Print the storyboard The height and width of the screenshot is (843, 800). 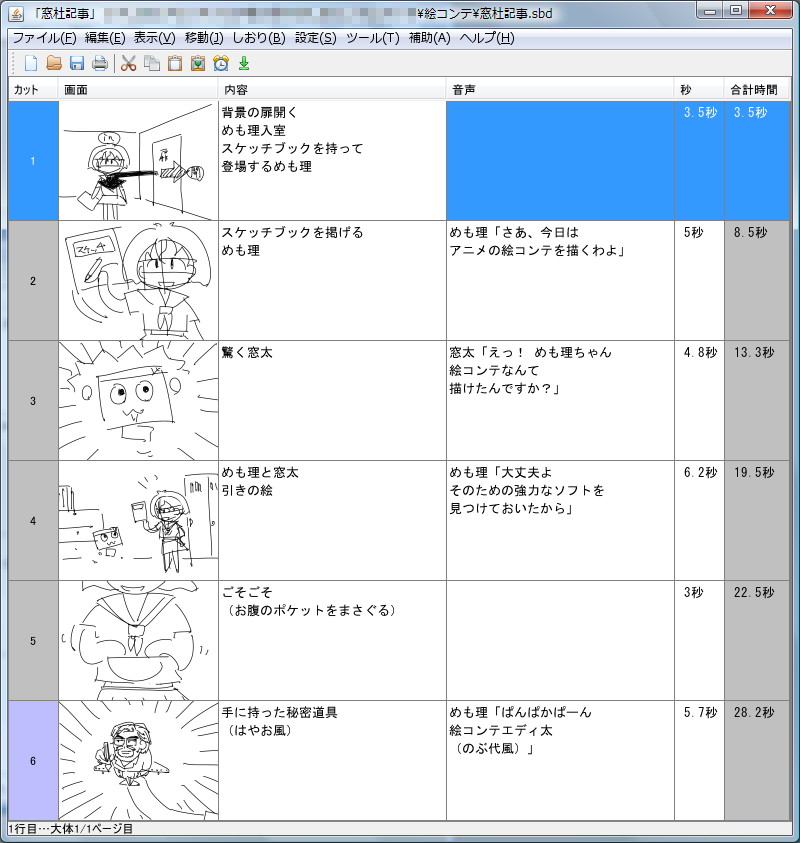98,62
